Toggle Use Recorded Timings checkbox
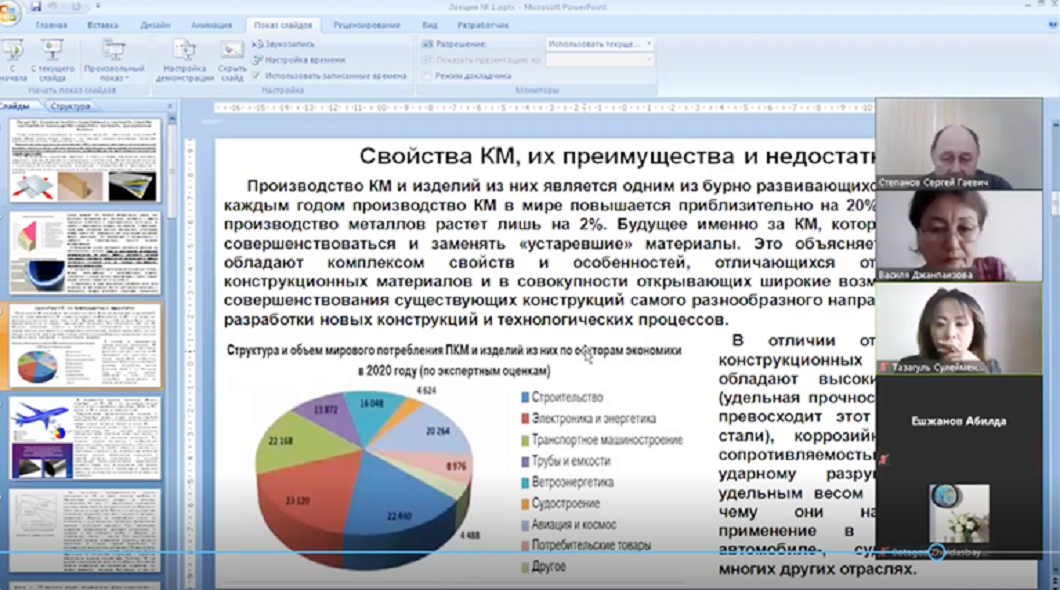This screenshot has height=590, width=1060. pos(258,76)
